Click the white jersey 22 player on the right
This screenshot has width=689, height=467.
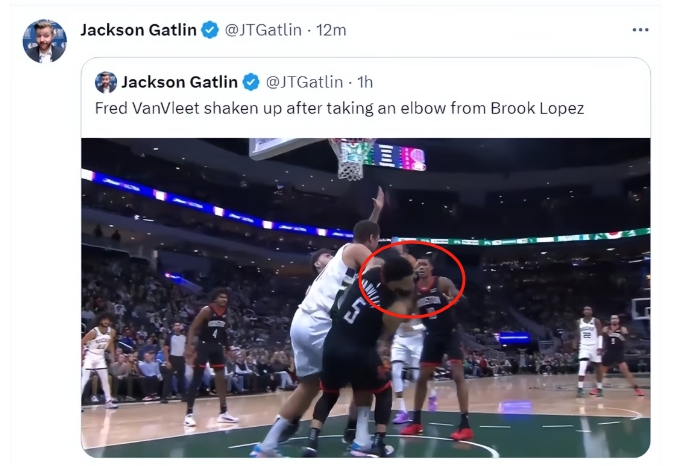587,351
